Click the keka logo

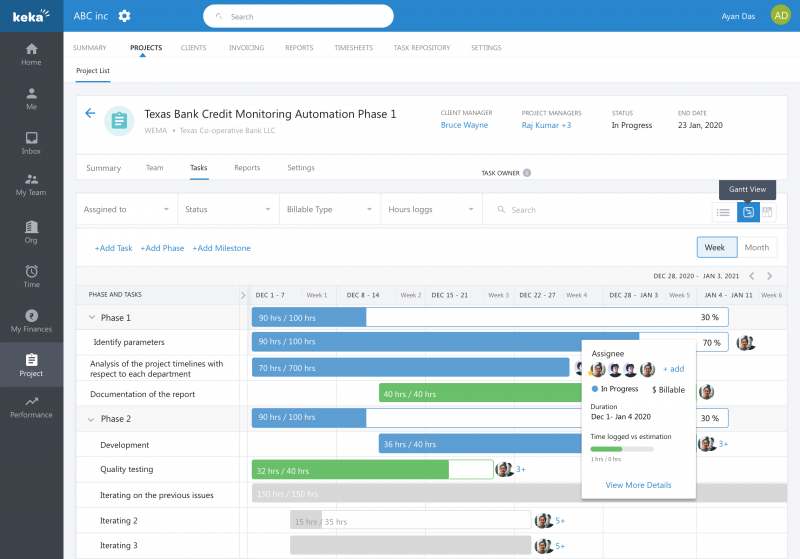coord(31,16)
